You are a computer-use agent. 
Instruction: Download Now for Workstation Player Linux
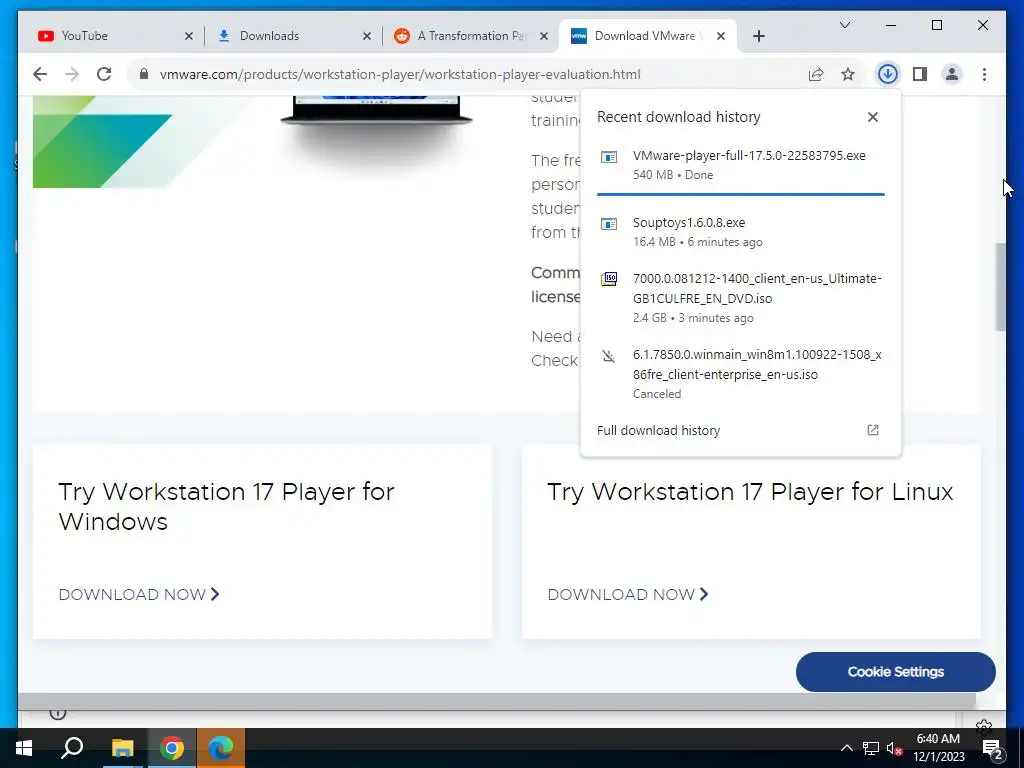[628, 594]
